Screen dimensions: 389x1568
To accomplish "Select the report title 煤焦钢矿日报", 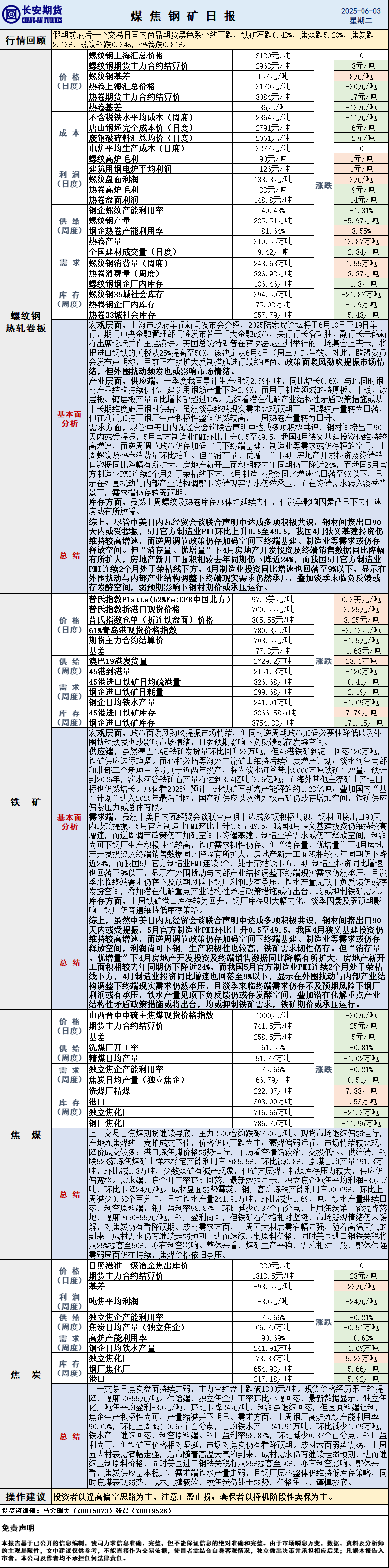I will tap(184, 16).
